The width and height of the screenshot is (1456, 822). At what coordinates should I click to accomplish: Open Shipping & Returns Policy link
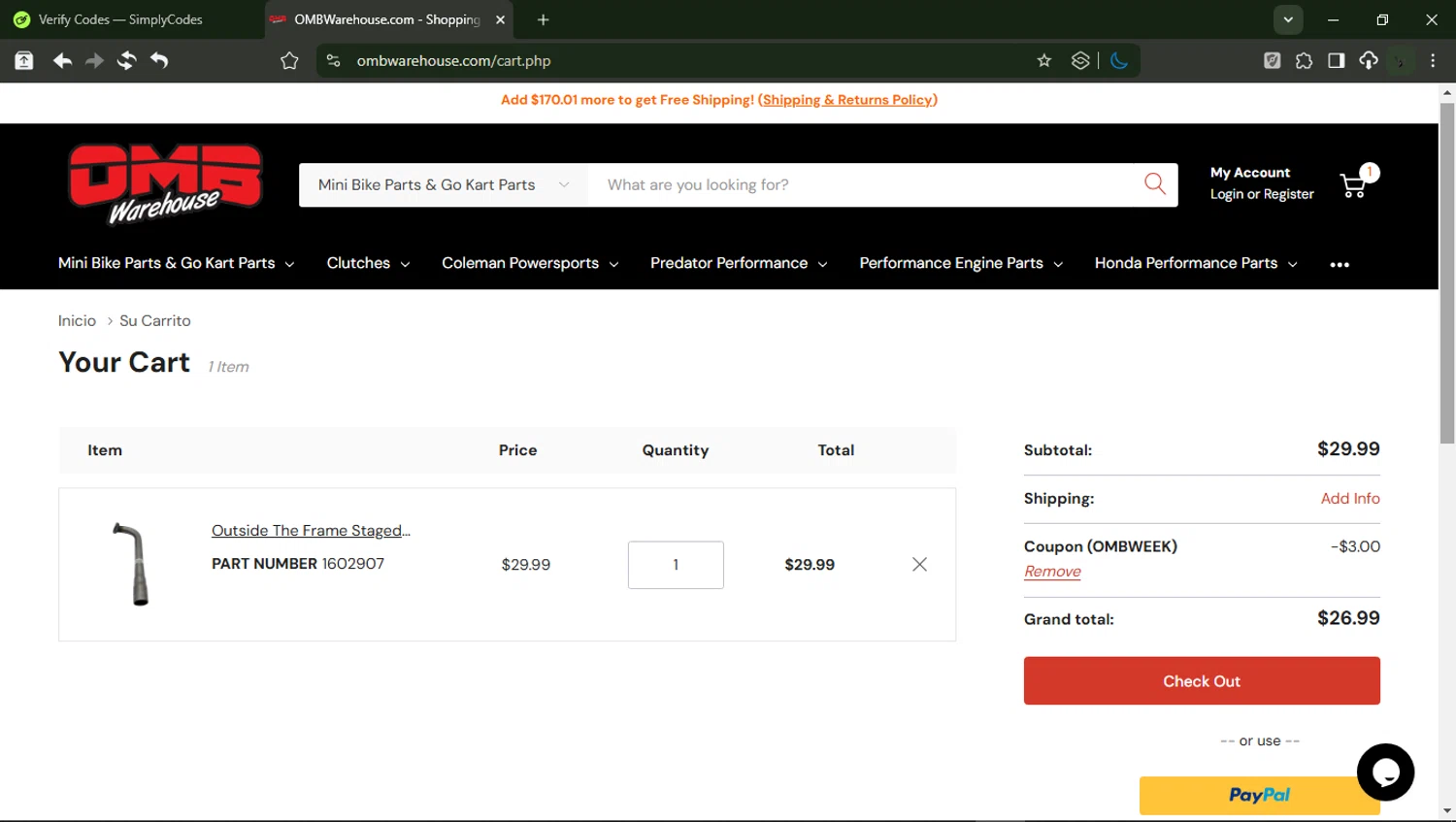847,100
